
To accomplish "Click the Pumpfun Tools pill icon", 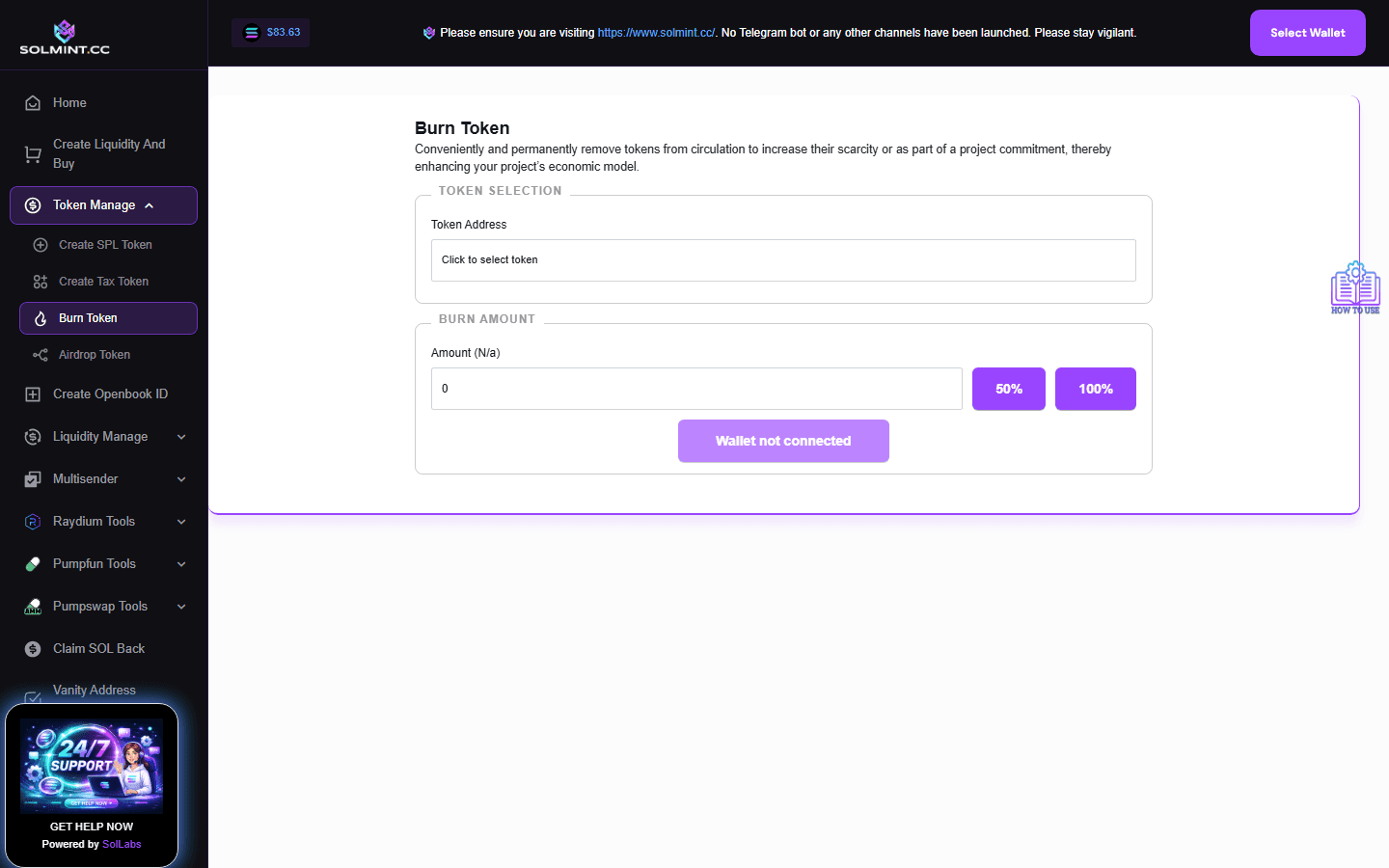I will (32, 563).
